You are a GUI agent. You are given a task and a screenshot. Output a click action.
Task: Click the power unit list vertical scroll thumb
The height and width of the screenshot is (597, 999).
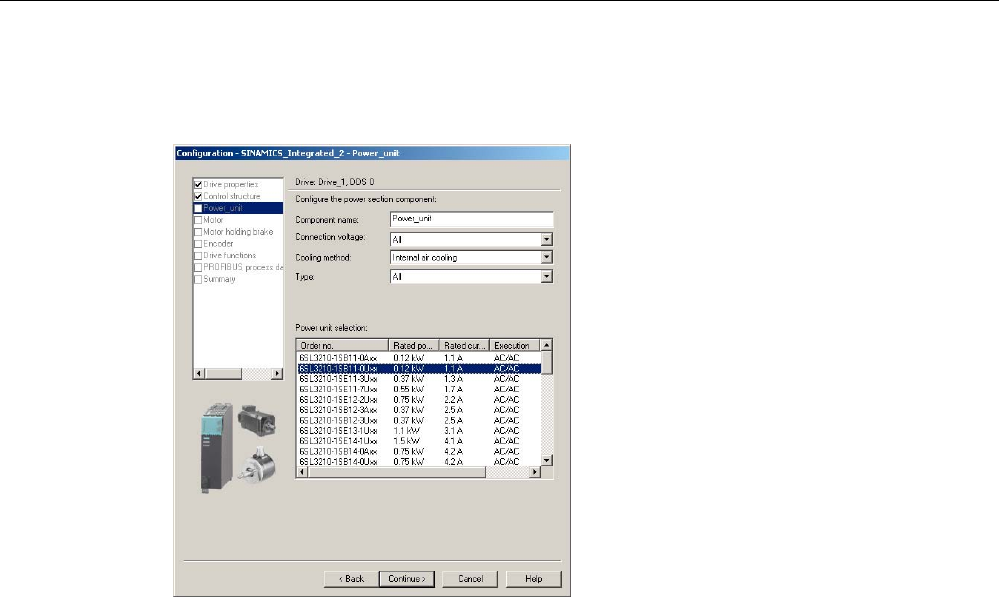[547, 363]
